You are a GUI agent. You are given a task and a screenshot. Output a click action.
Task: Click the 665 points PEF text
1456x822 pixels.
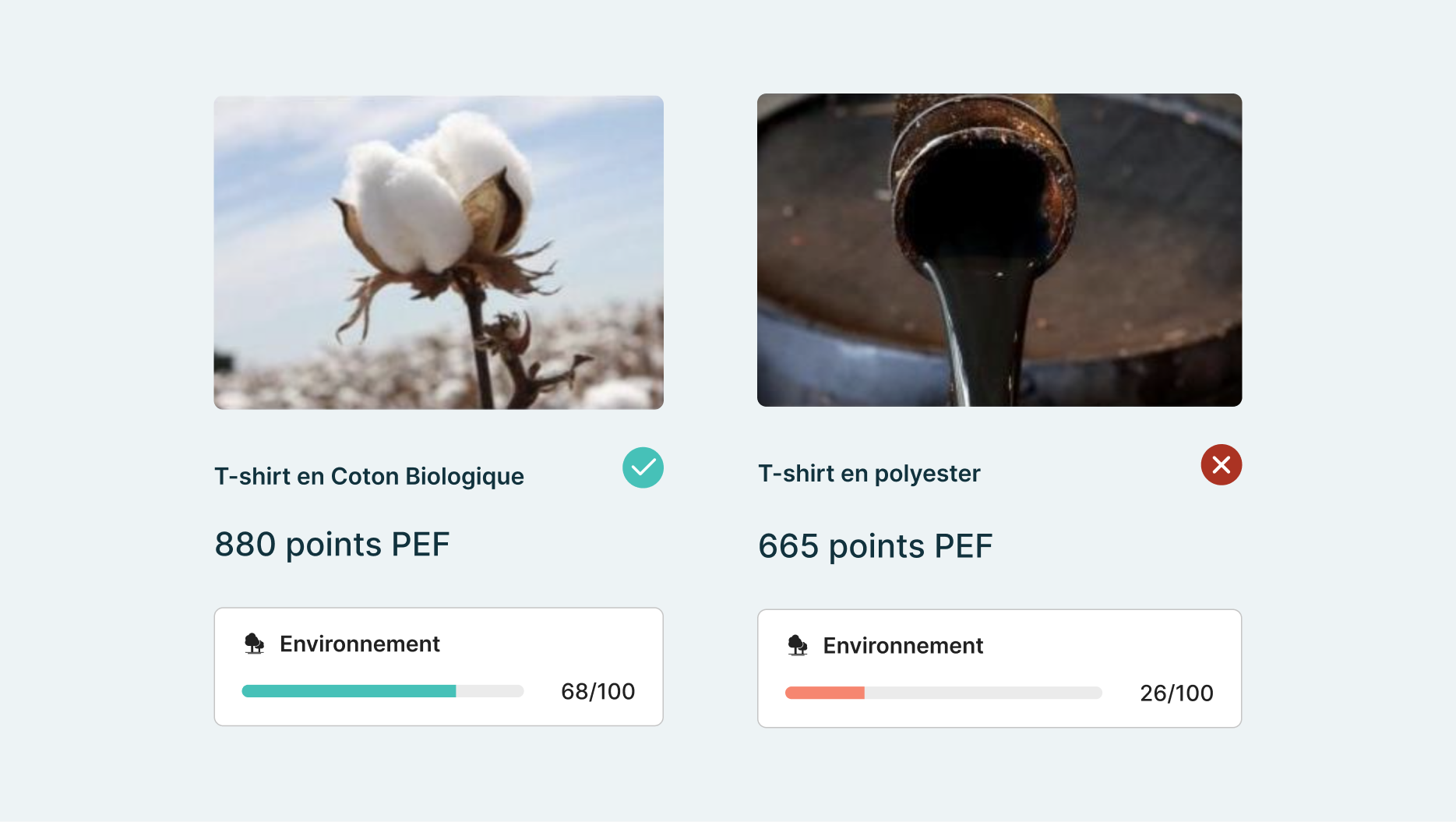(876, 546)
